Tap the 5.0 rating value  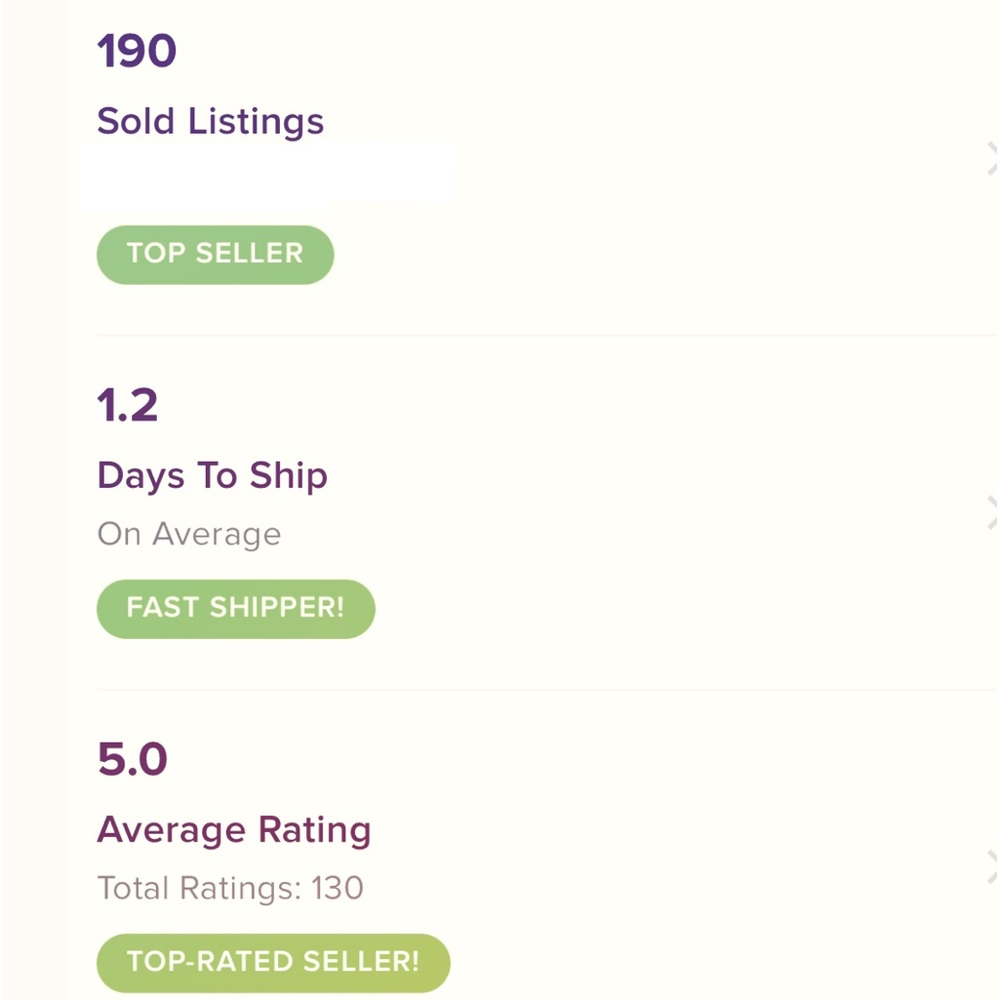pyautogui.click(x=132, y=760)
